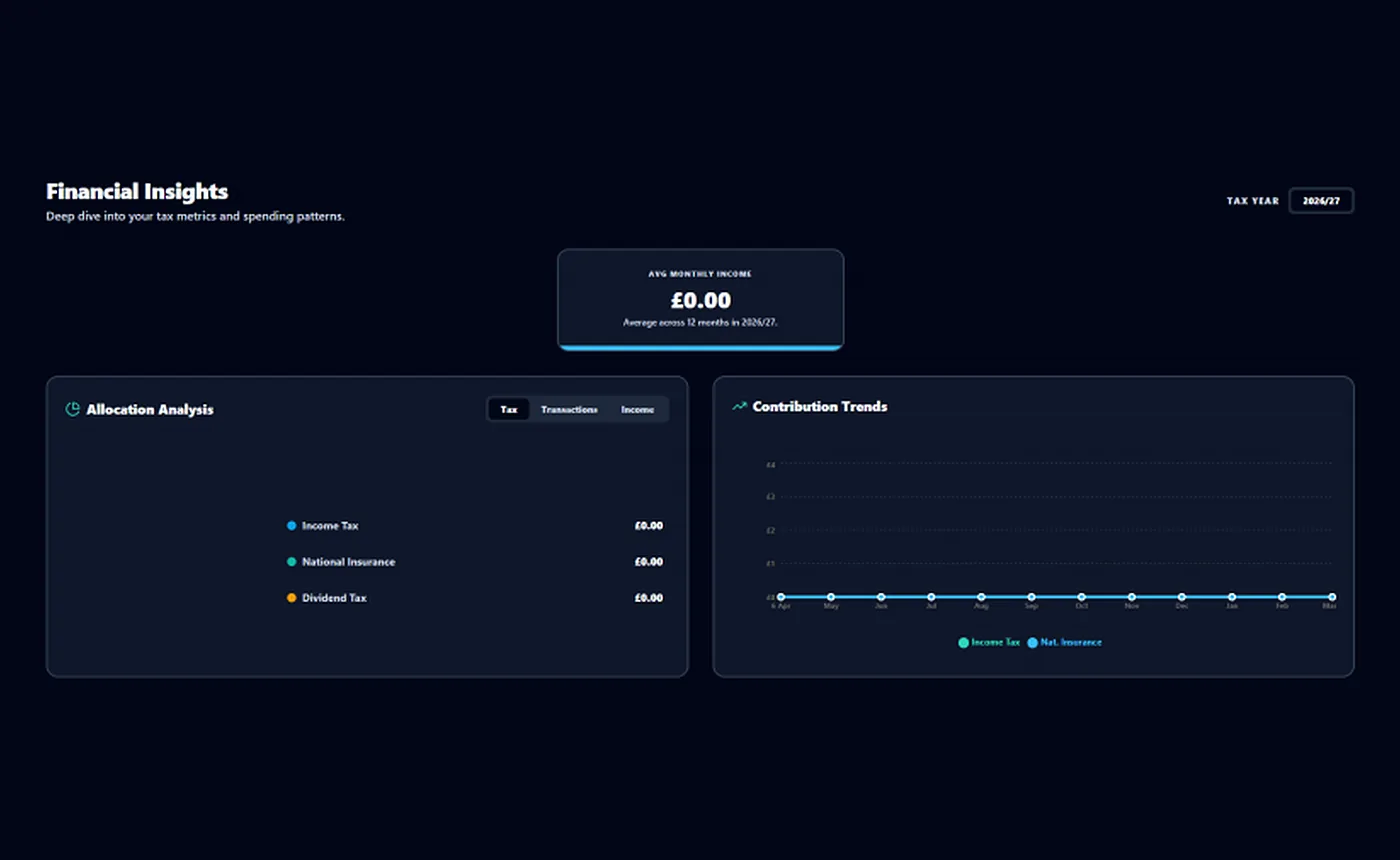Click the £2 label on the chart axis
Screen dimensions: 1400x860
770,530
